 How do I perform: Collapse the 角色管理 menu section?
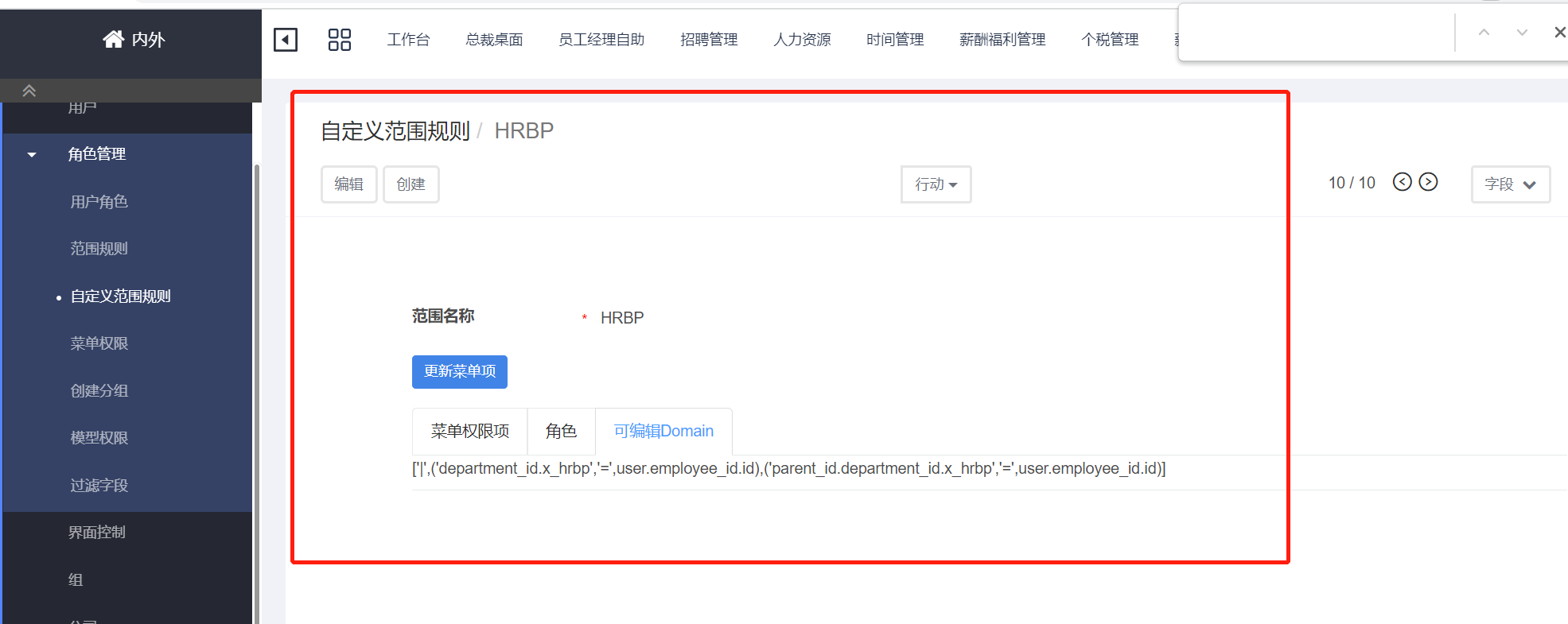tap(32, 154)
